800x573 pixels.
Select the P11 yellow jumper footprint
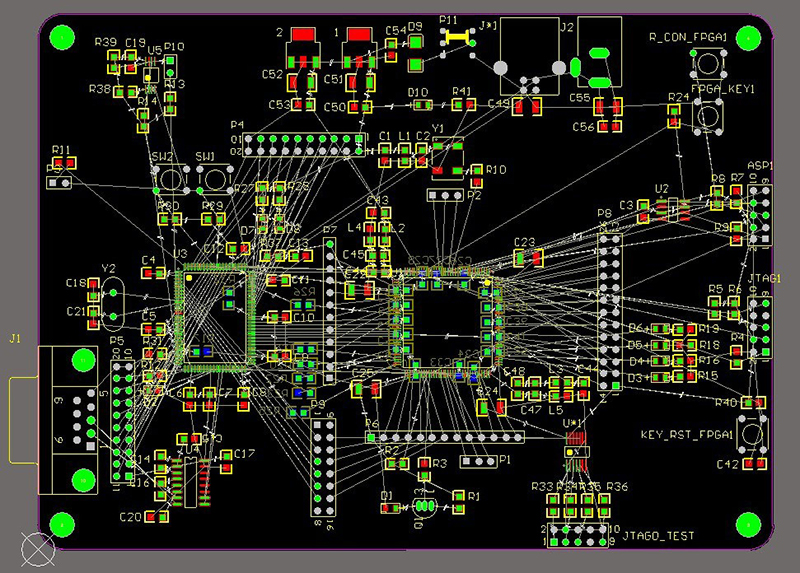(455, 38)
